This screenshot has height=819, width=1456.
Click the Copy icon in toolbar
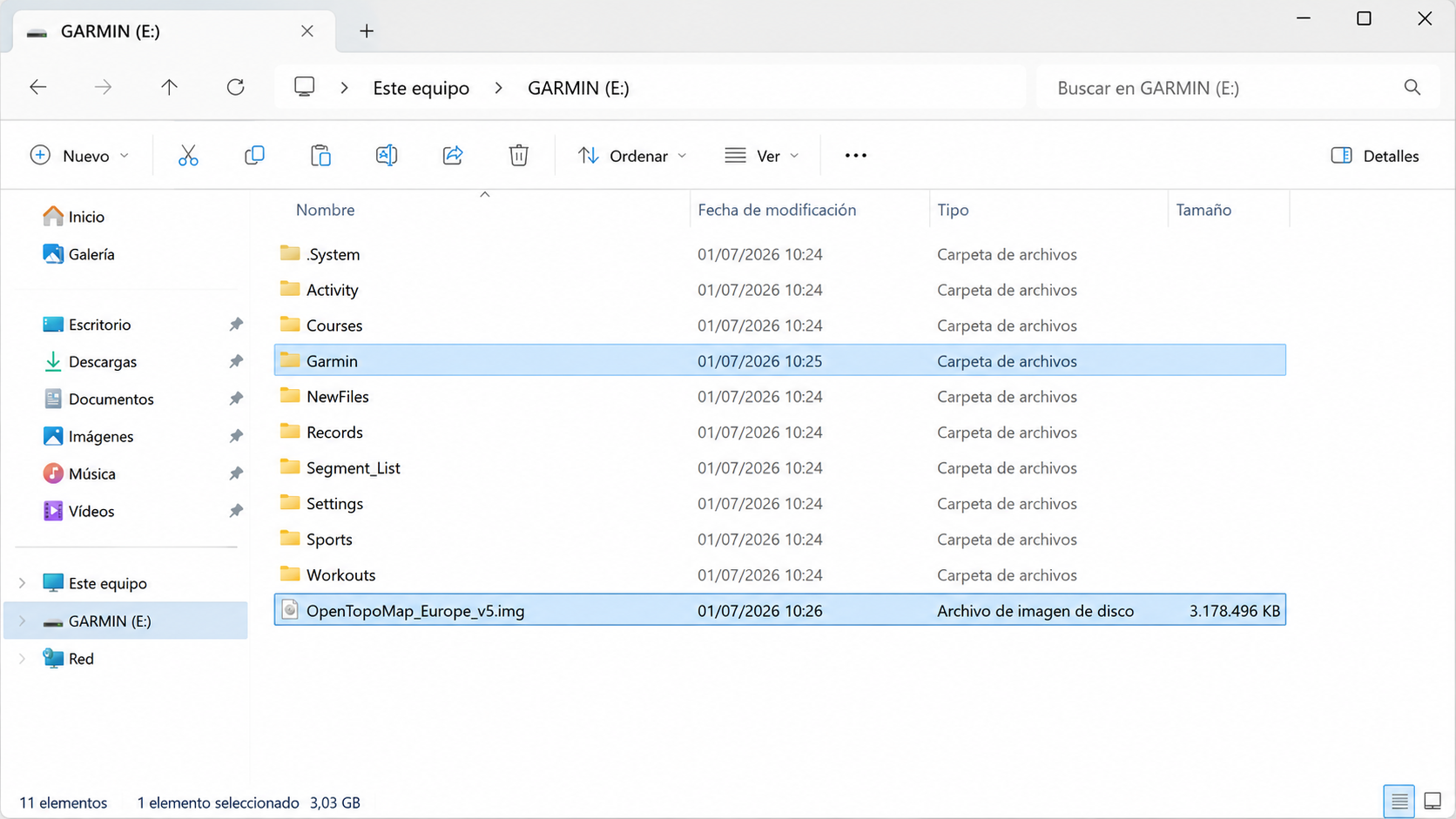[254, 156]
